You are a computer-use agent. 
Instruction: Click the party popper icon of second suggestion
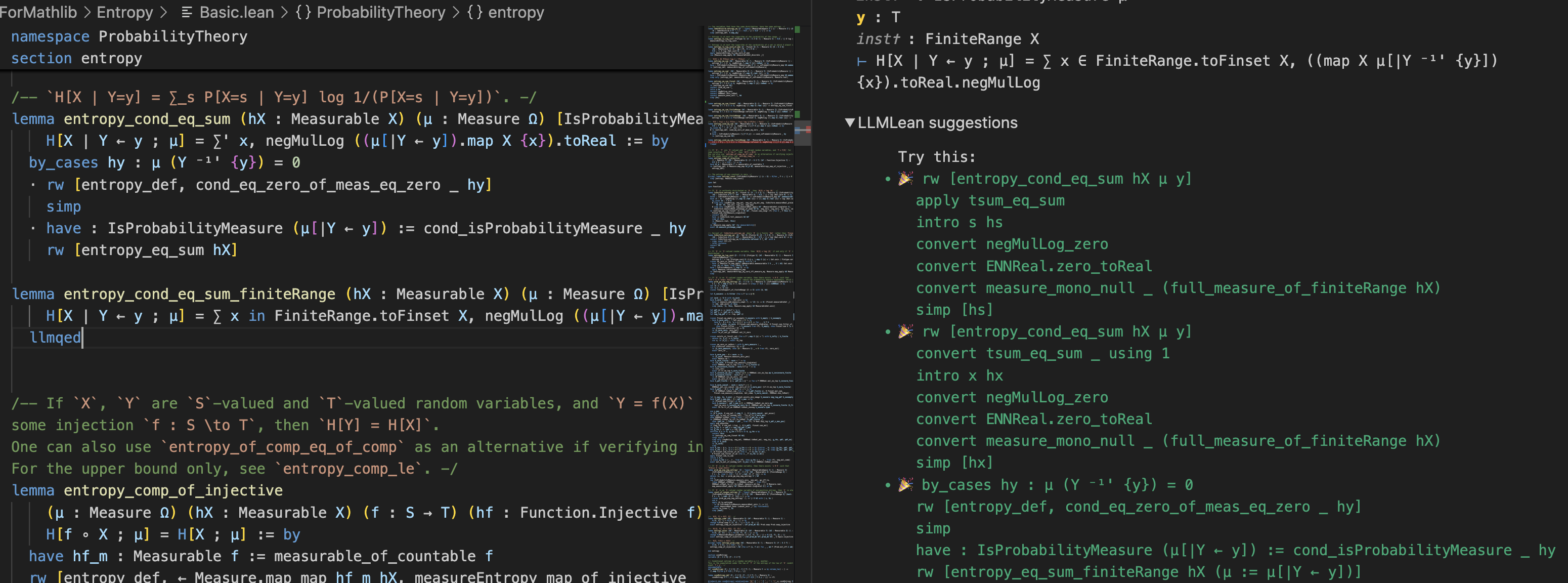click(906, 331)
